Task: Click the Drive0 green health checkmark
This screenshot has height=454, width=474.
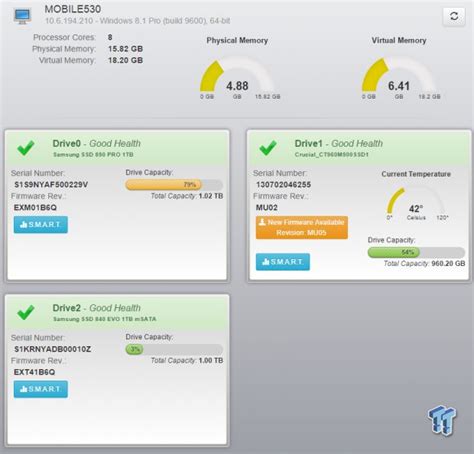Action: [x=26, y=148]
